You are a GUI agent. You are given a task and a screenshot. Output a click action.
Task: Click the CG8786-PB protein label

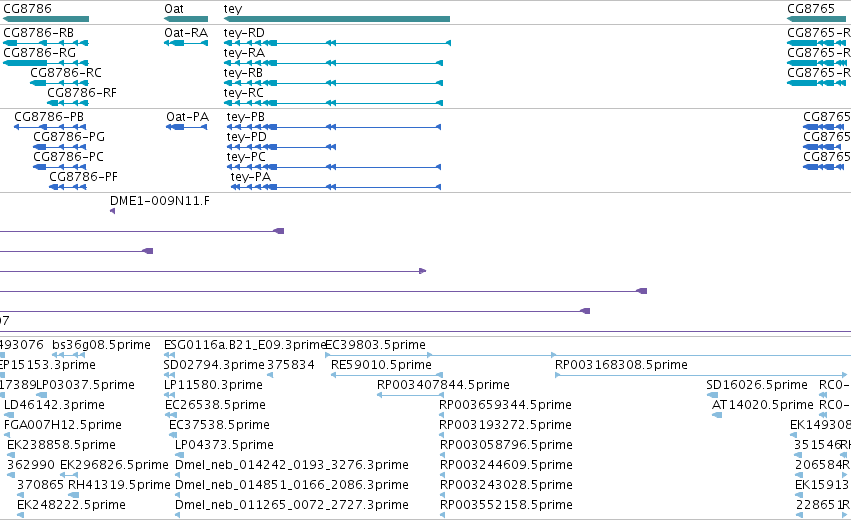click(x=49, y=117)
